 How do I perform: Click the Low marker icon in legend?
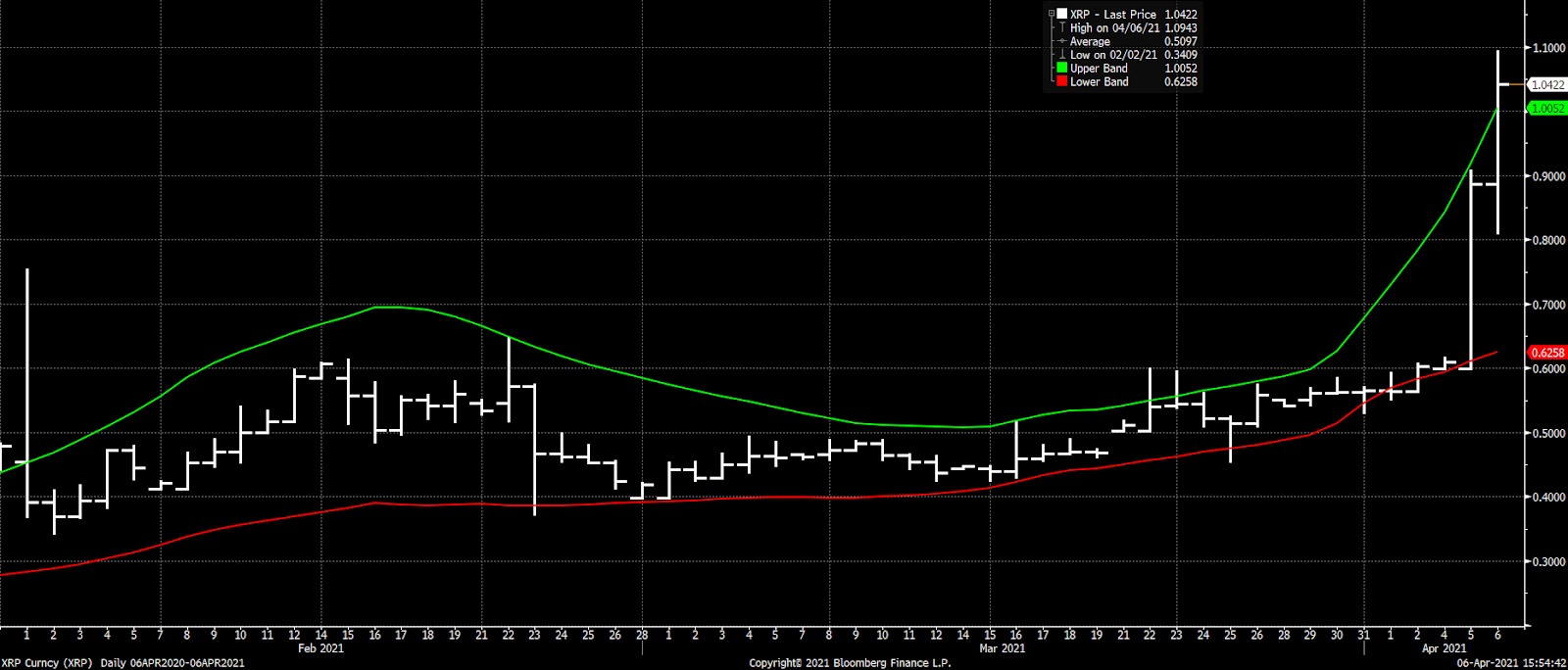tap(1062, 55)
